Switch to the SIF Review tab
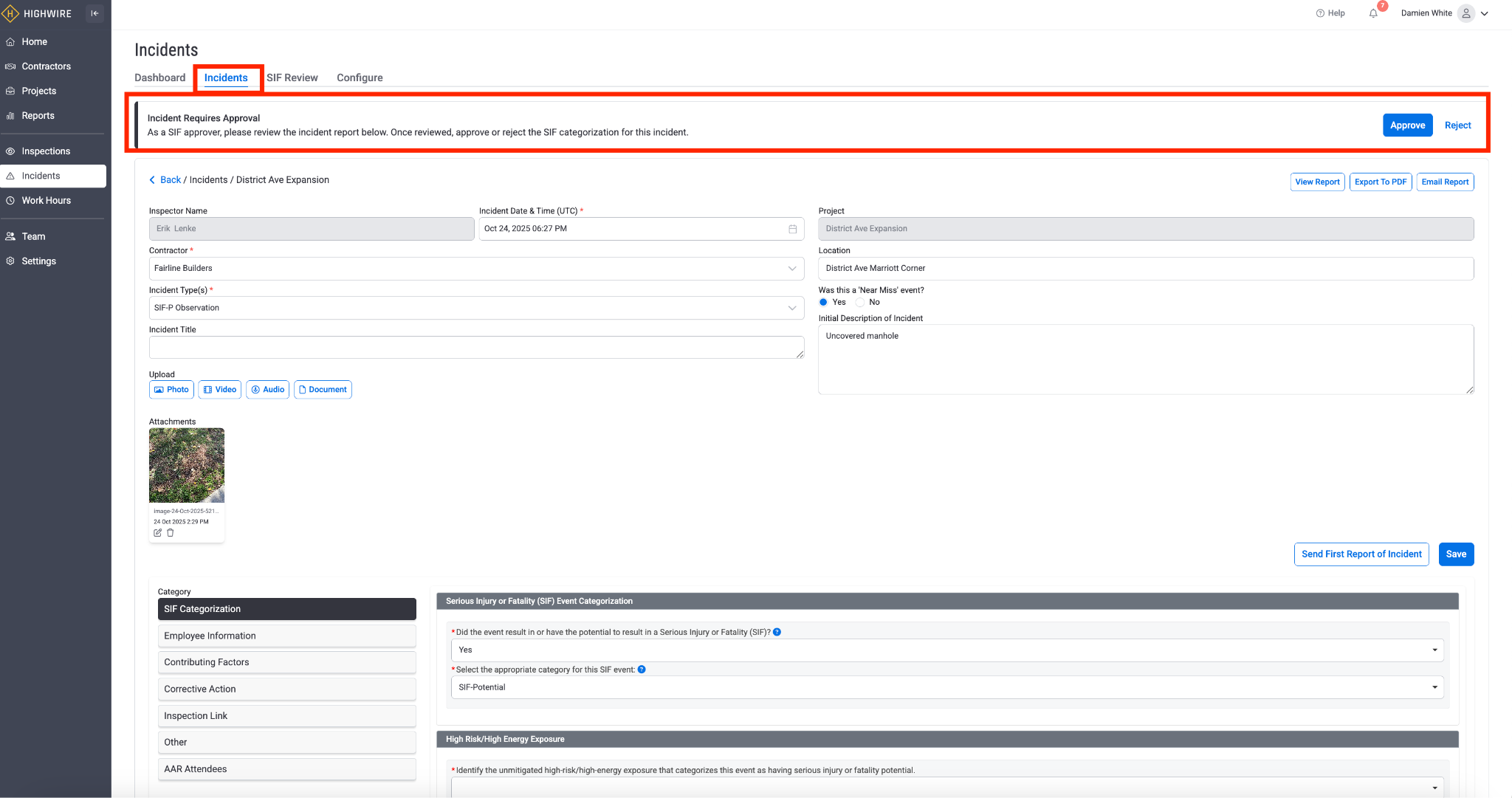This screenshot has height=798, width=1512. point(292,78)
